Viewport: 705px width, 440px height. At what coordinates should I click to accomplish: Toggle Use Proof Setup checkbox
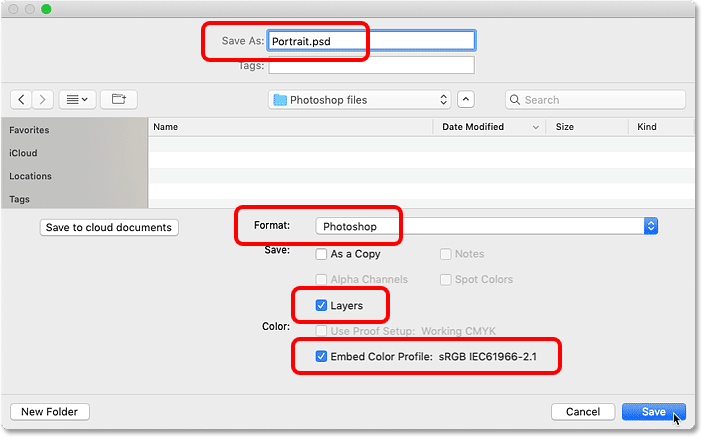click(x=321, y=331)
